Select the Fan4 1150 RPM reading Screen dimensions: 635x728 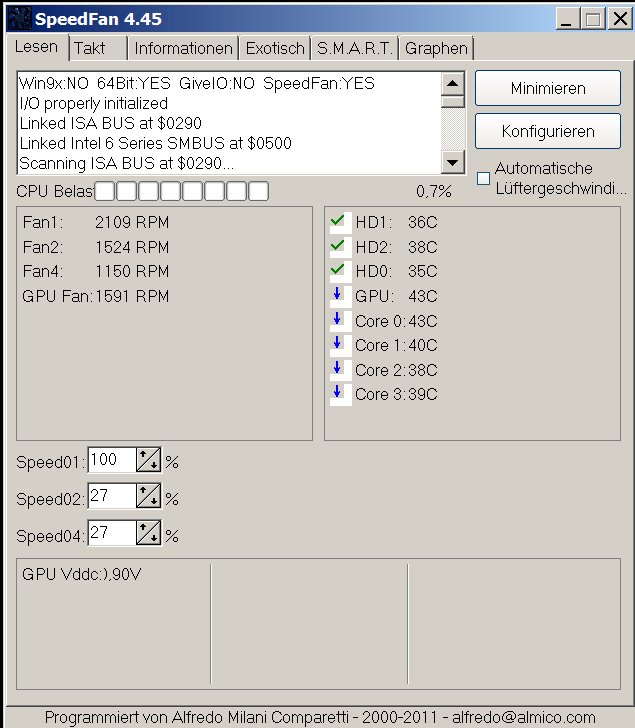[96, 271]
